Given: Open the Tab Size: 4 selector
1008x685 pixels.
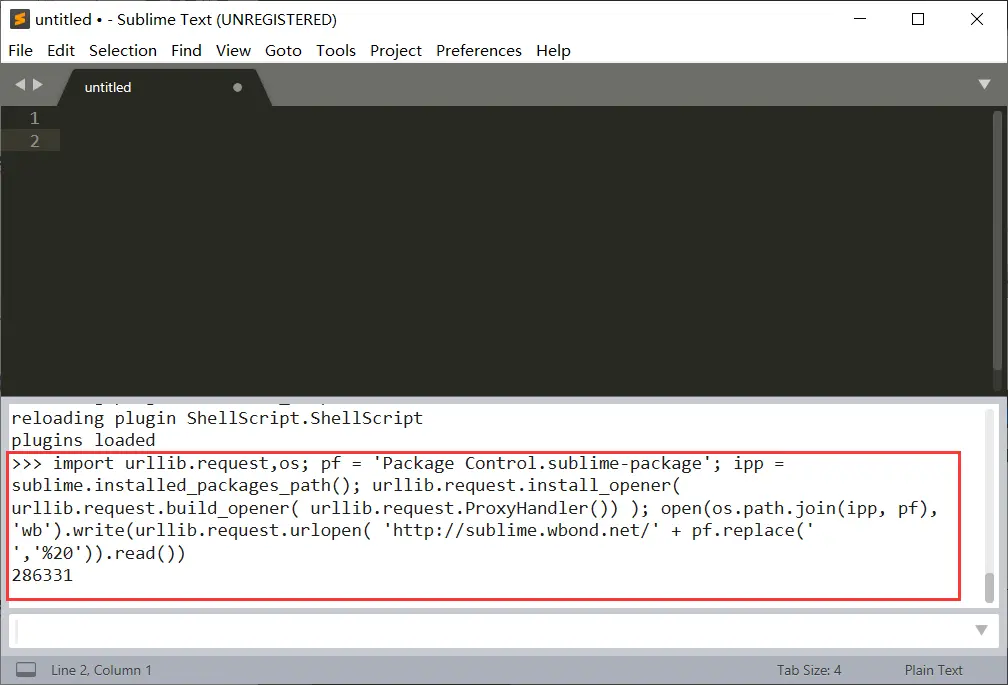Looking at the screenshot, I should pyautogui.click(x=809, y=670).
